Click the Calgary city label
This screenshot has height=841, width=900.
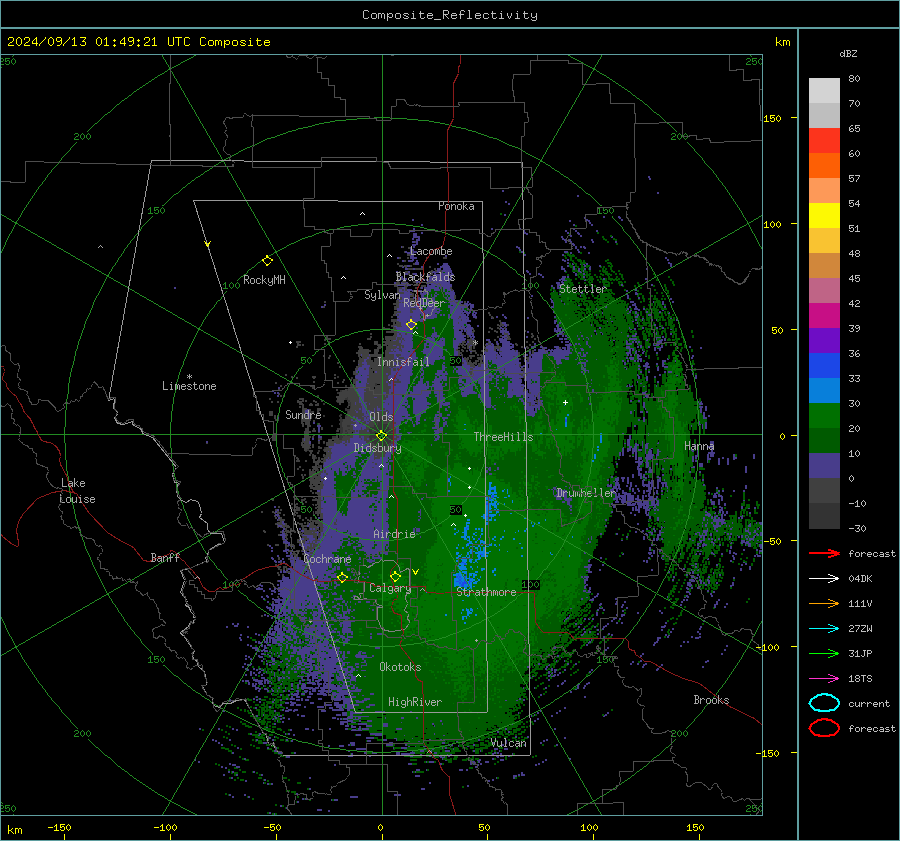pos(390,588)
